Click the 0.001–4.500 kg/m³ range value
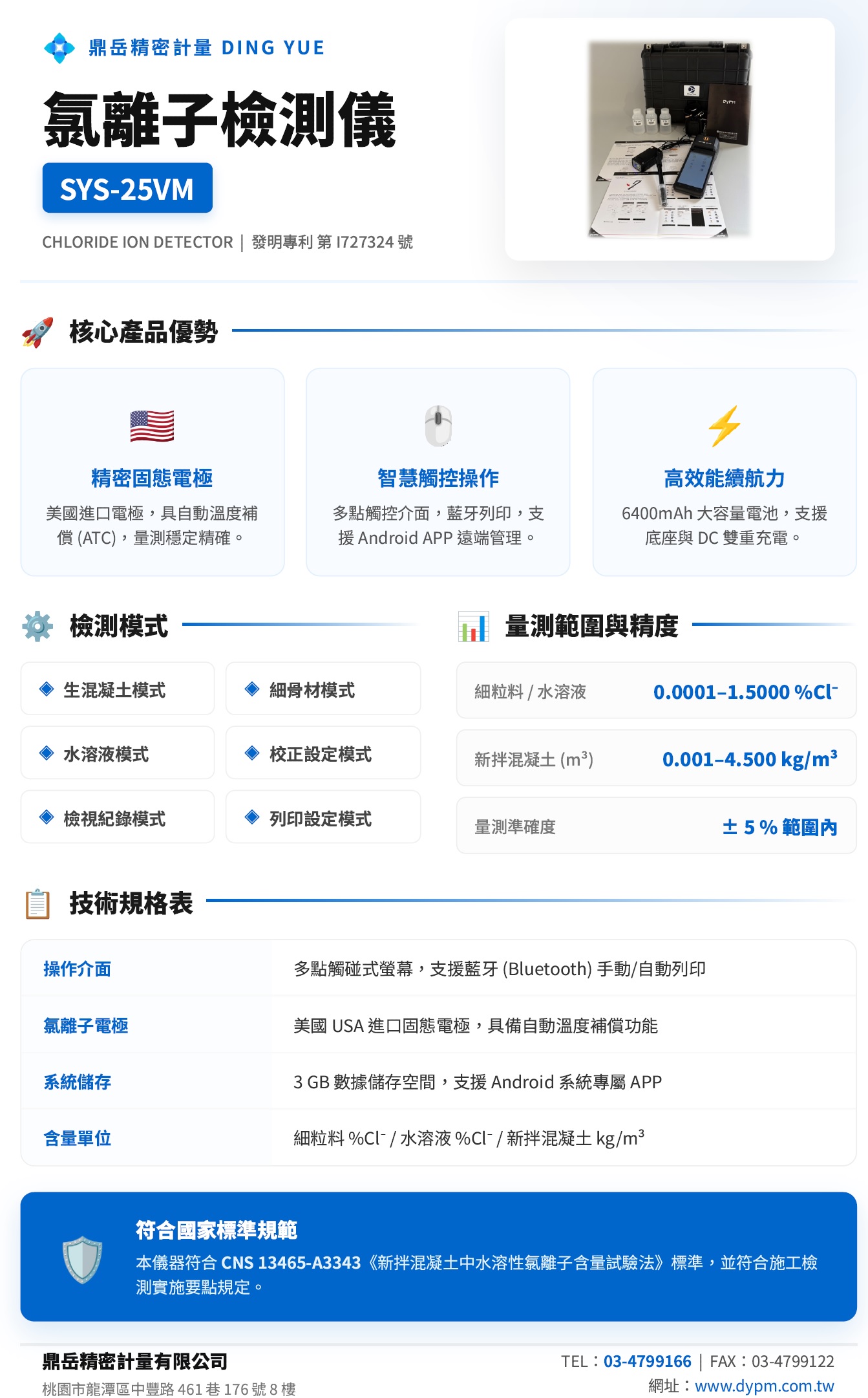868x1398 pixels. 750,758
